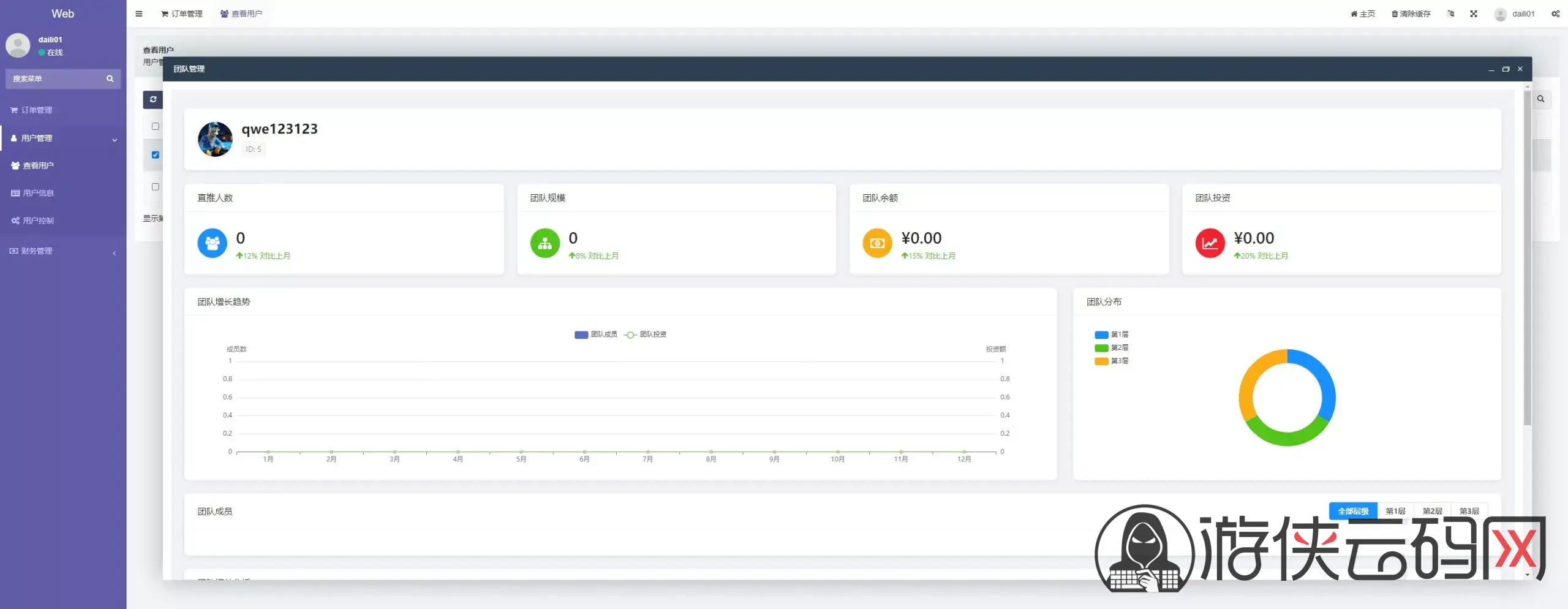Click the settings gears icon top-right
This screenshot has width=1568, height=609.
coord(1555,13)
